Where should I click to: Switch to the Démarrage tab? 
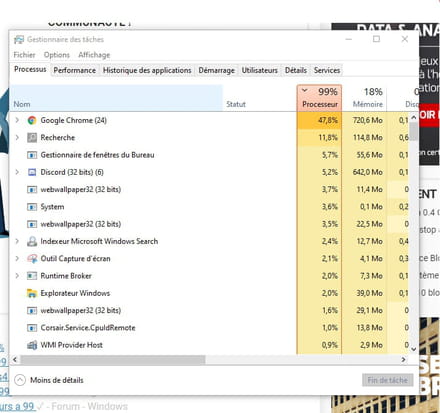coord(217,70)
